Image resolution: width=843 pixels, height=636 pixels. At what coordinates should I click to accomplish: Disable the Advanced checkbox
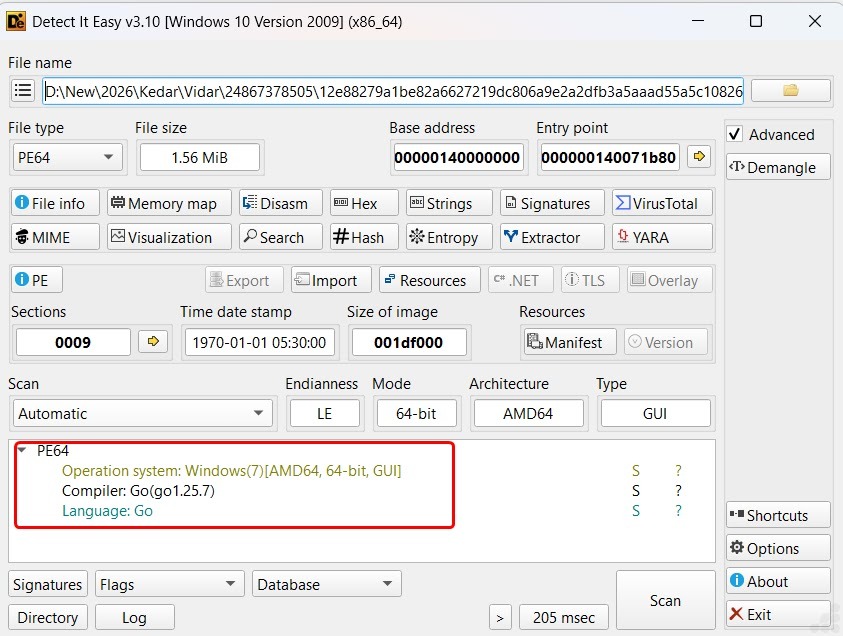[735, 134]
